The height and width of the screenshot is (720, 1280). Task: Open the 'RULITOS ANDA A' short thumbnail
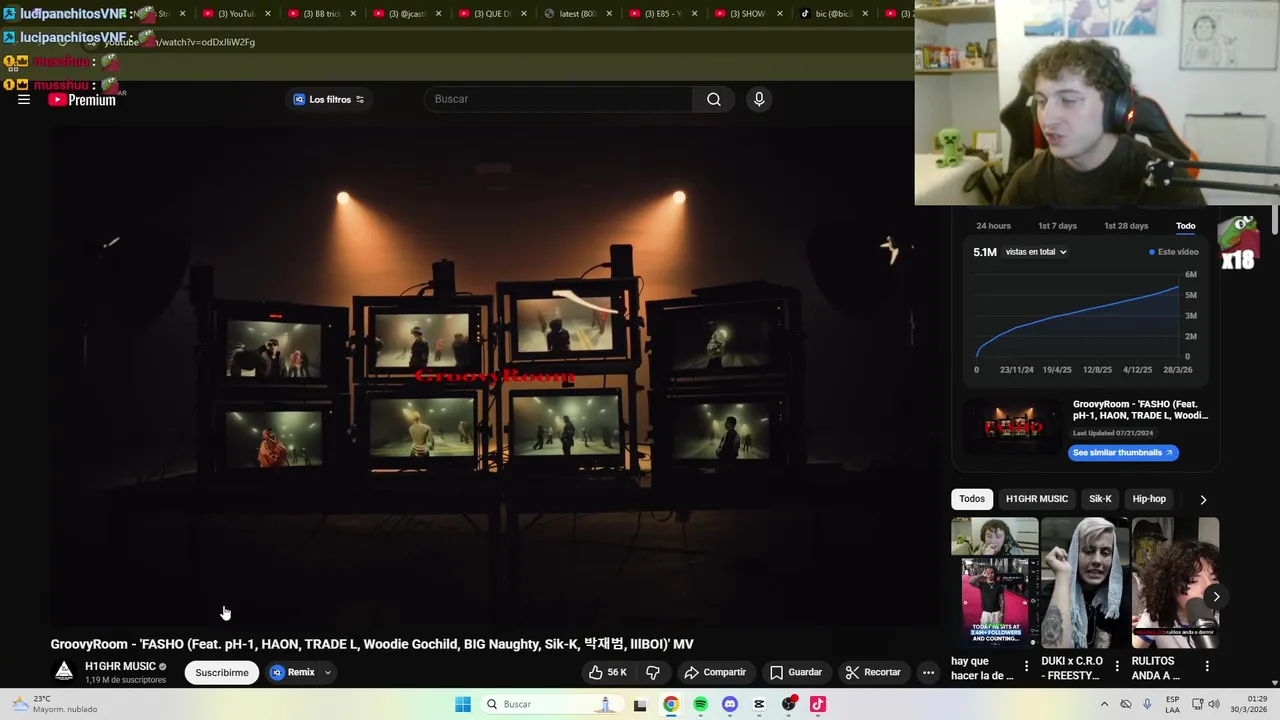(1175, 583)
